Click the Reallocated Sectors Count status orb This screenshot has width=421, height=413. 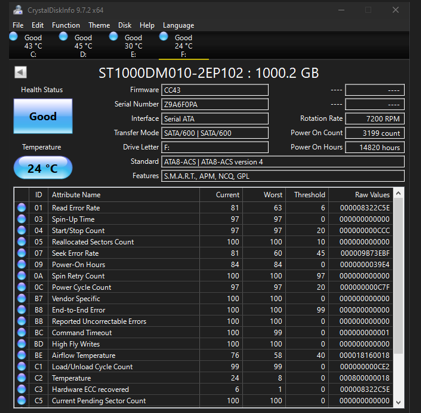tap(22, 242)
